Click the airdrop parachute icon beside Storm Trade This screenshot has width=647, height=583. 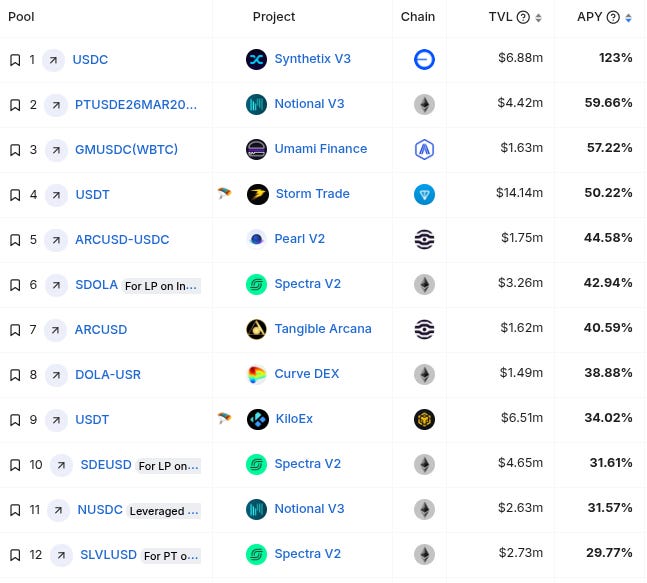tap(224, 193)
